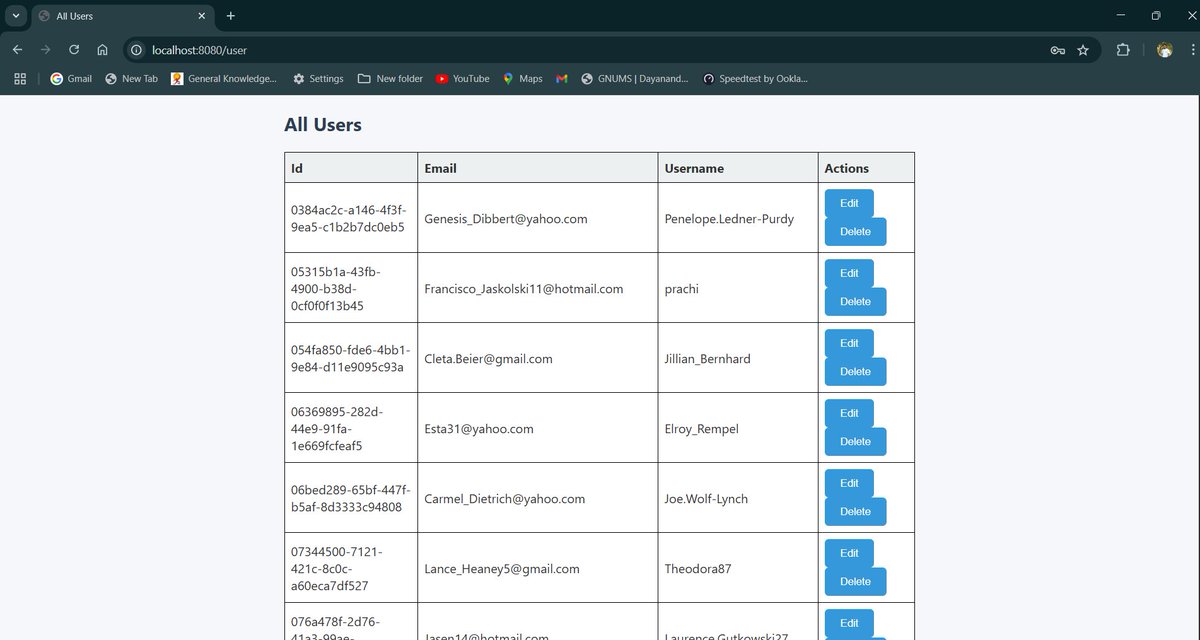Screen dimensions: 1200x640
Task: Click the Email column header
Action: point(538,168)
